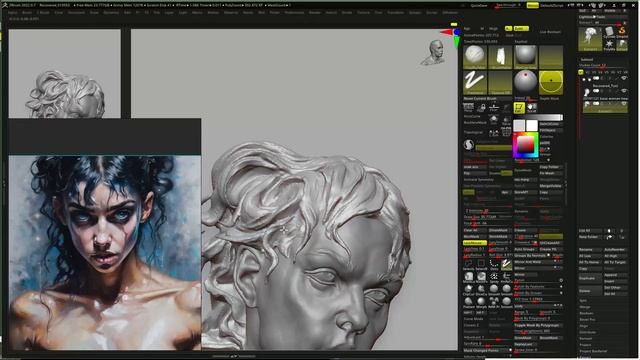Open the Alpha menu
This screenshot has height=360, width=640.
(12, 13)
